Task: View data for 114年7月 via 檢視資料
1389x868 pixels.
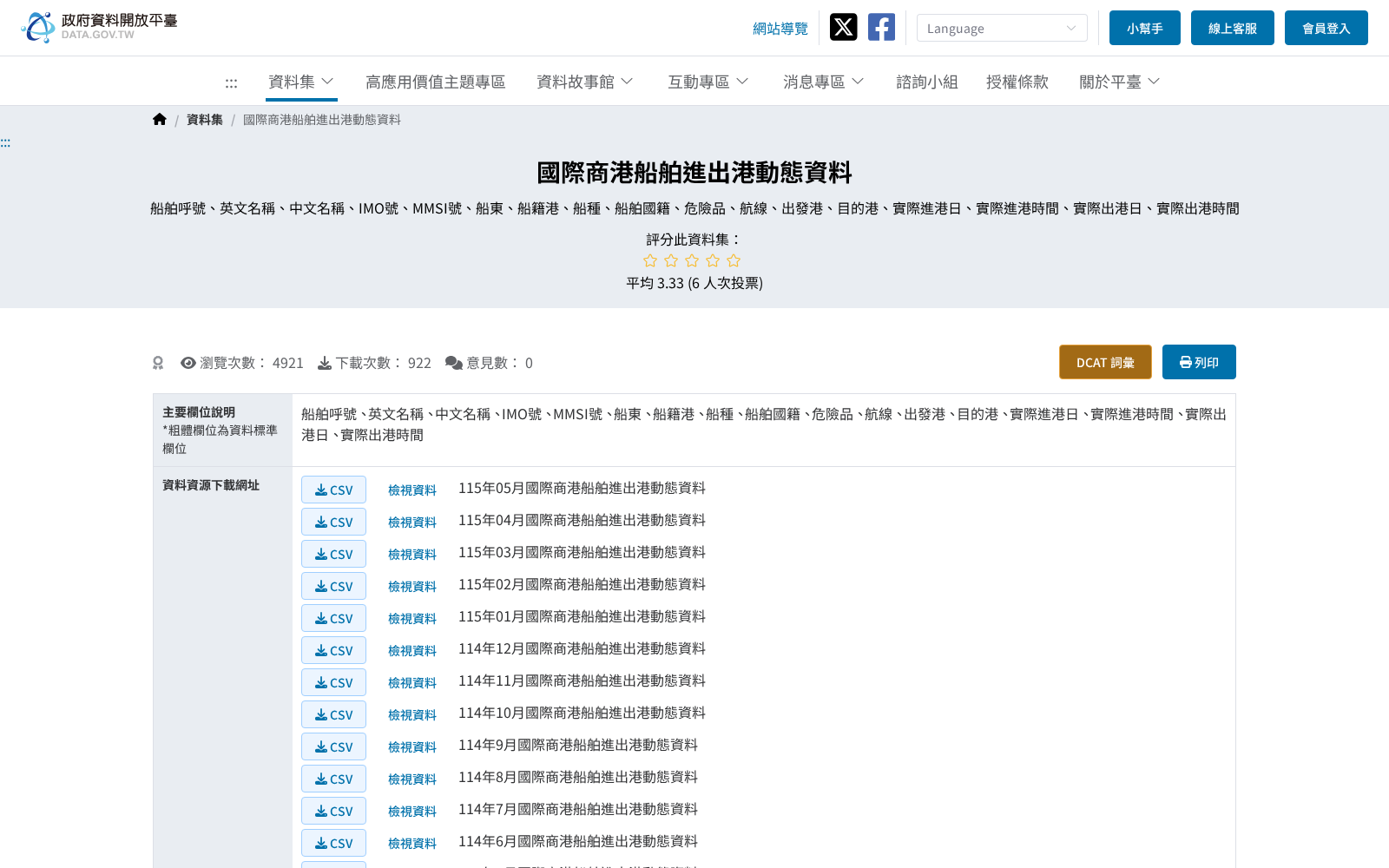Action: [412, 812]
